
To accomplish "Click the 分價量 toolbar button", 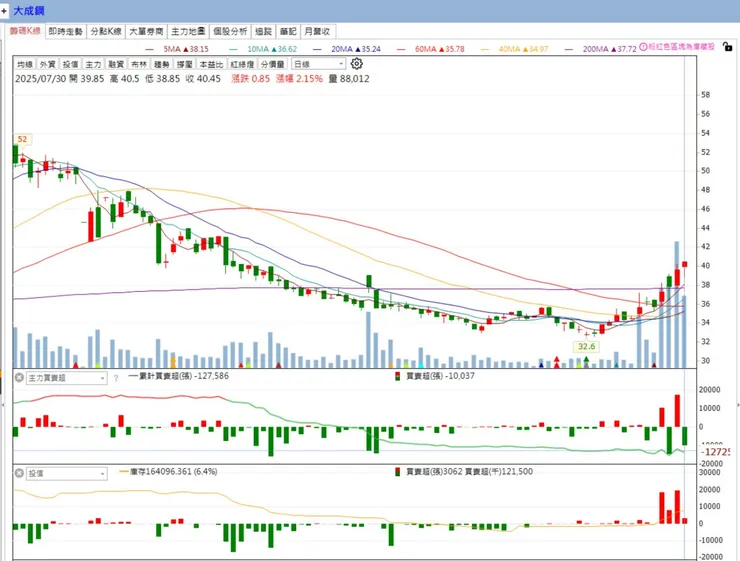I will pos(272,64).
